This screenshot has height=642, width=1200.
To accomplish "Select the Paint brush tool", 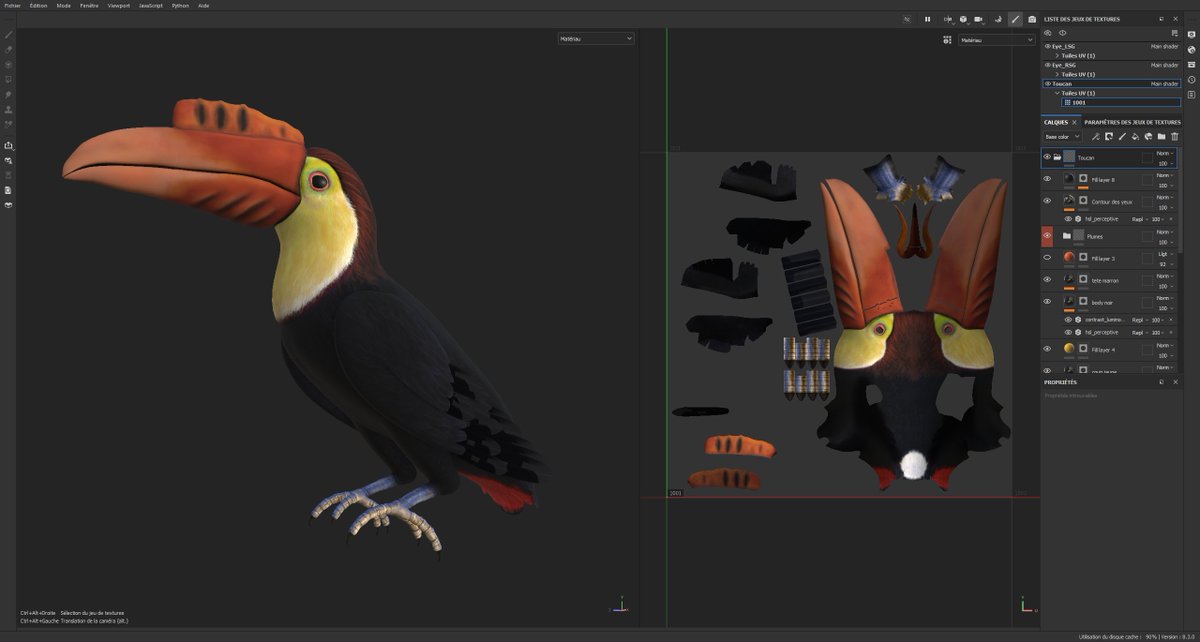I will (9, 35).
